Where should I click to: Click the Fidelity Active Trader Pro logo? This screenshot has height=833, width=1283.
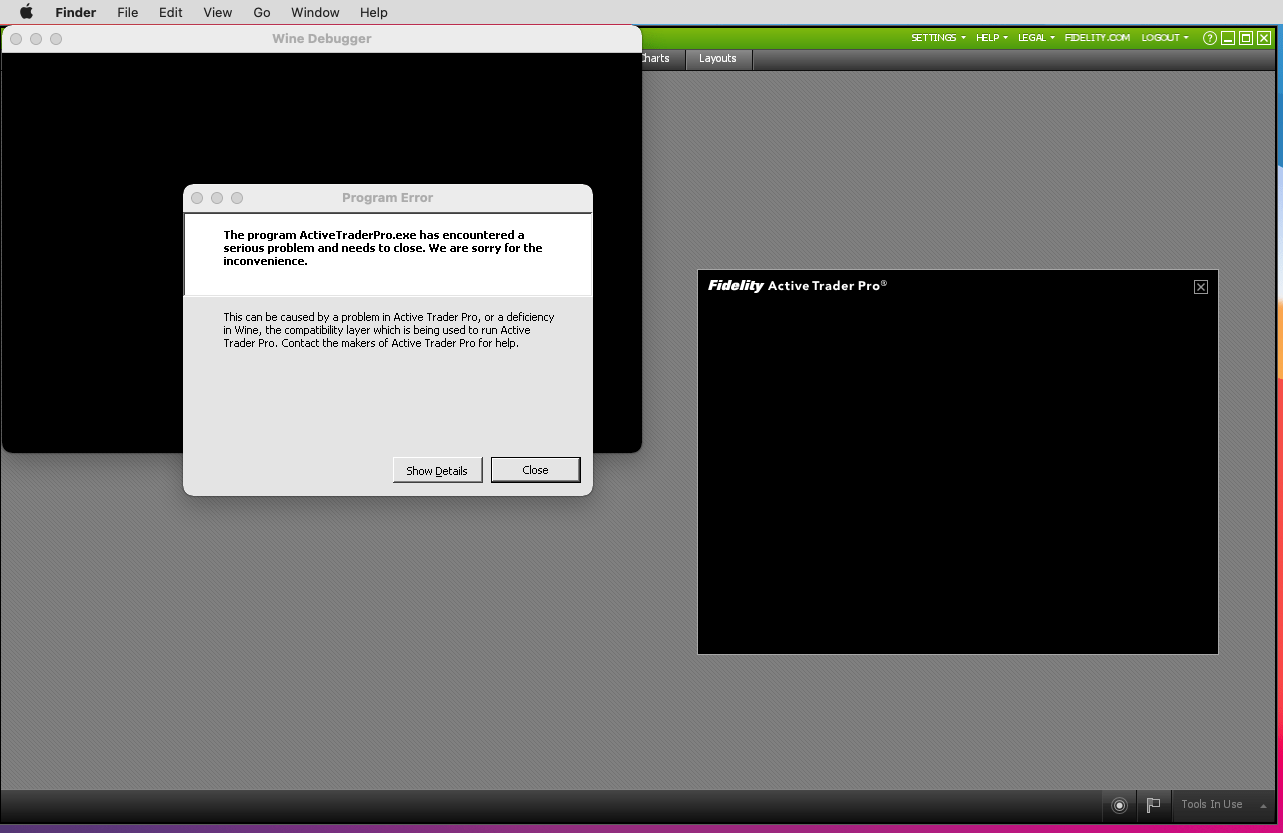coord(797,286)
